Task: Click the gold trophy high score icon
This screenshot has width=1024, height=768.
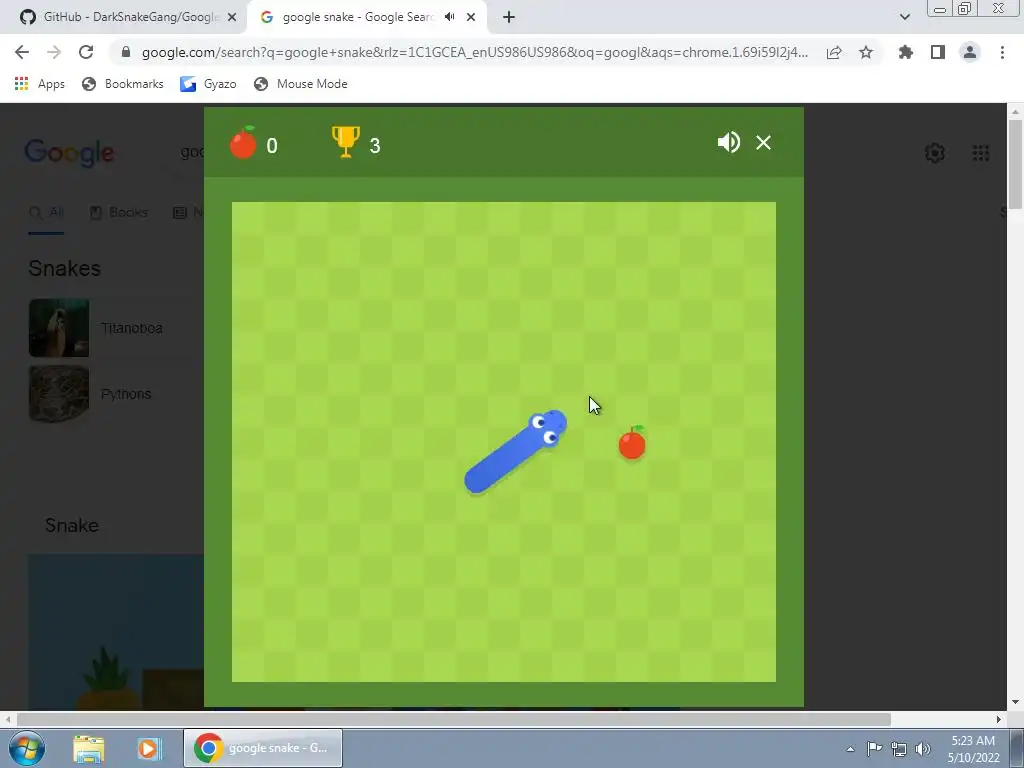Action: pos(345,142)
